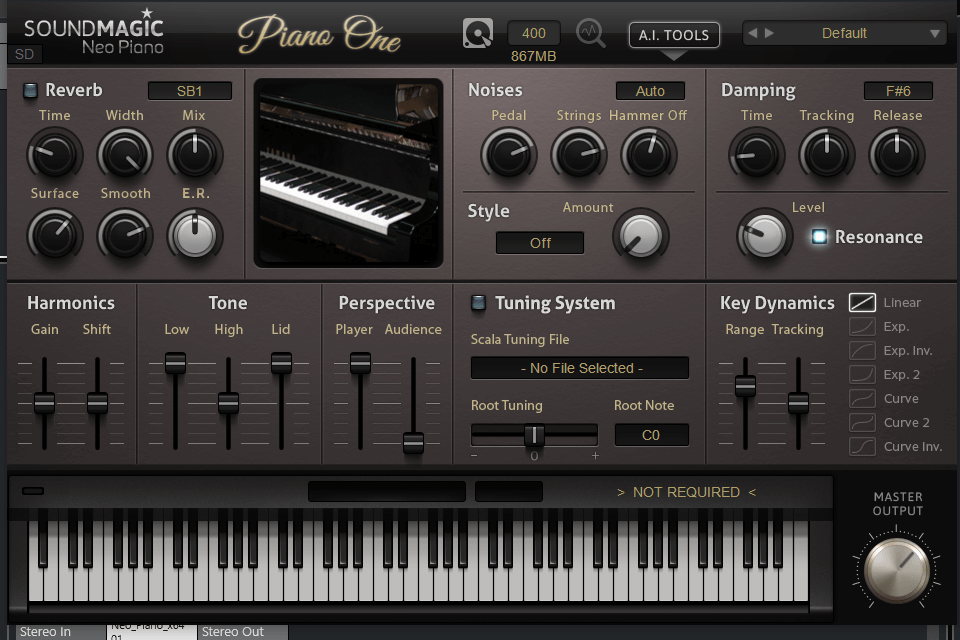Open the Reverb type SB1 selector
This screenshot has height=640, width=960.
(190, 91)
